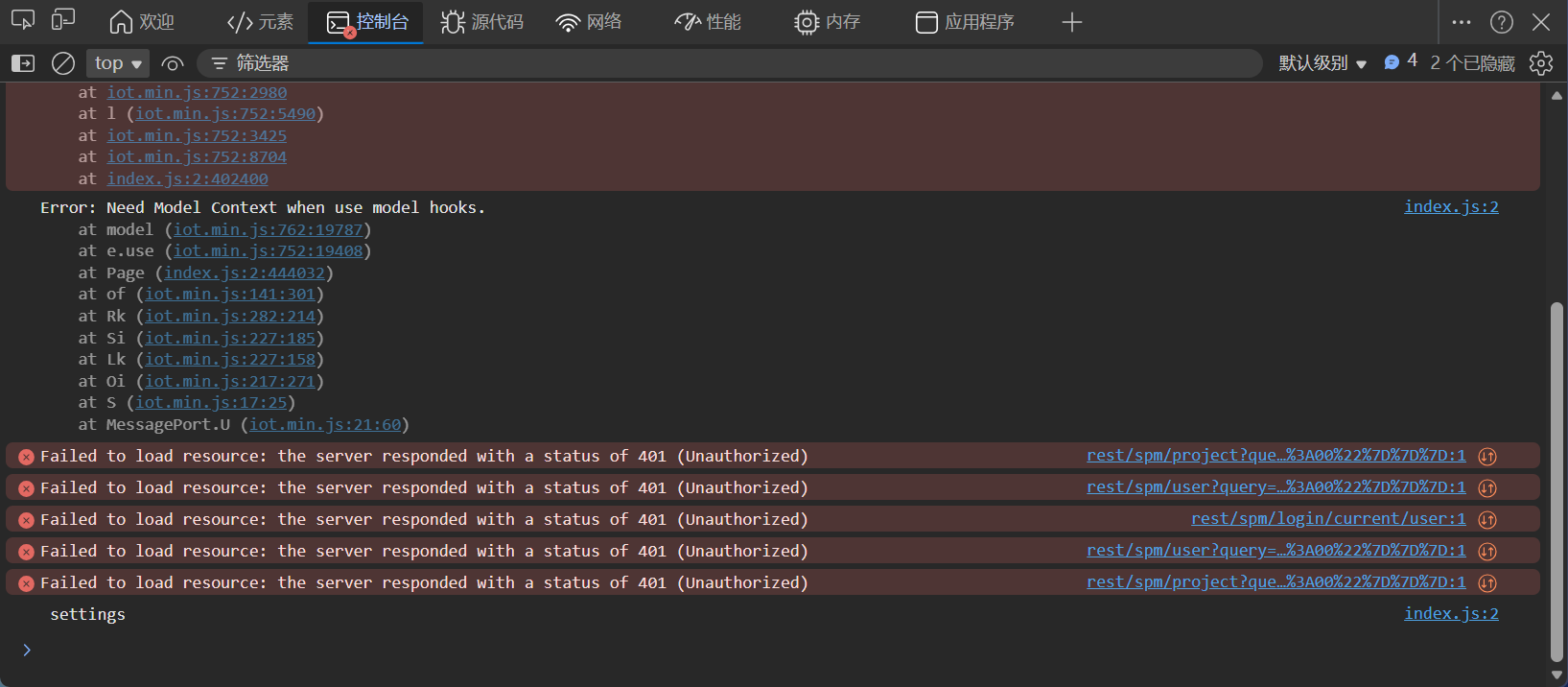Switch to the 网络 network tab

[x=589, y=22]
